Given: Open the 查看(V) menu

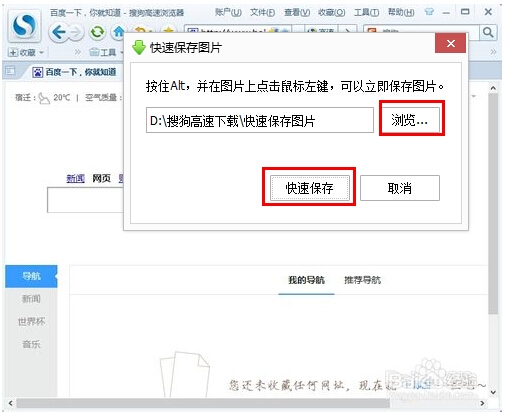Looking at the screenshot, I should 297,12.
